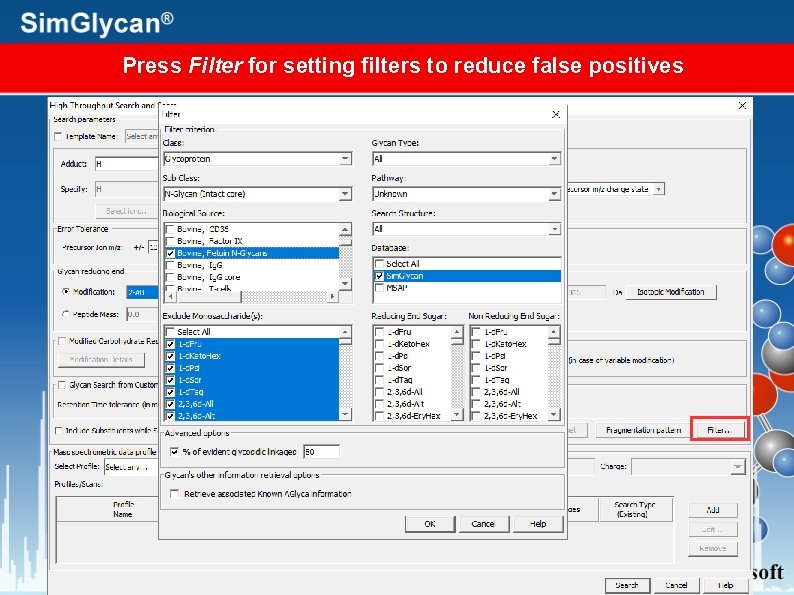Screen dimensions: 794x595
Task: Check Bovine, CD36 biological source
Action: (171, 229)
